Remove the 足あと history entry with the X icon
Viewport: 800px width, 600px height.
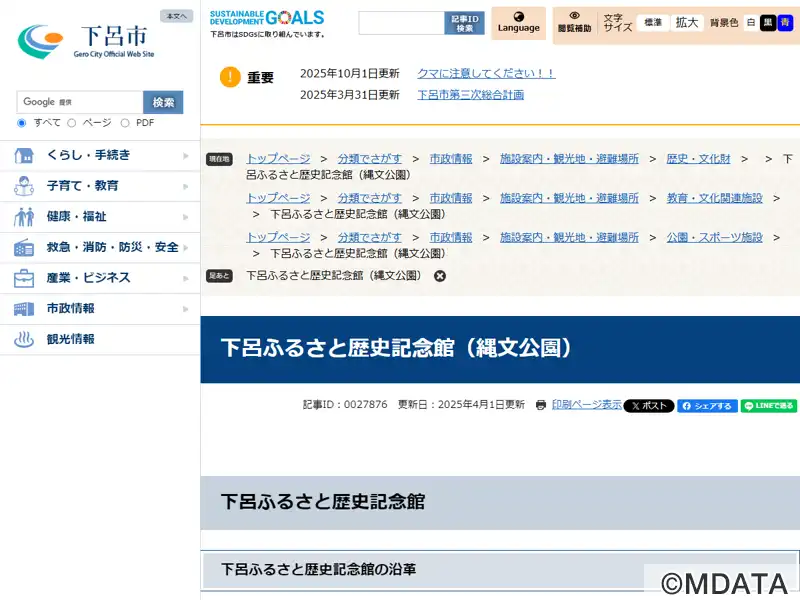[440, 276]
